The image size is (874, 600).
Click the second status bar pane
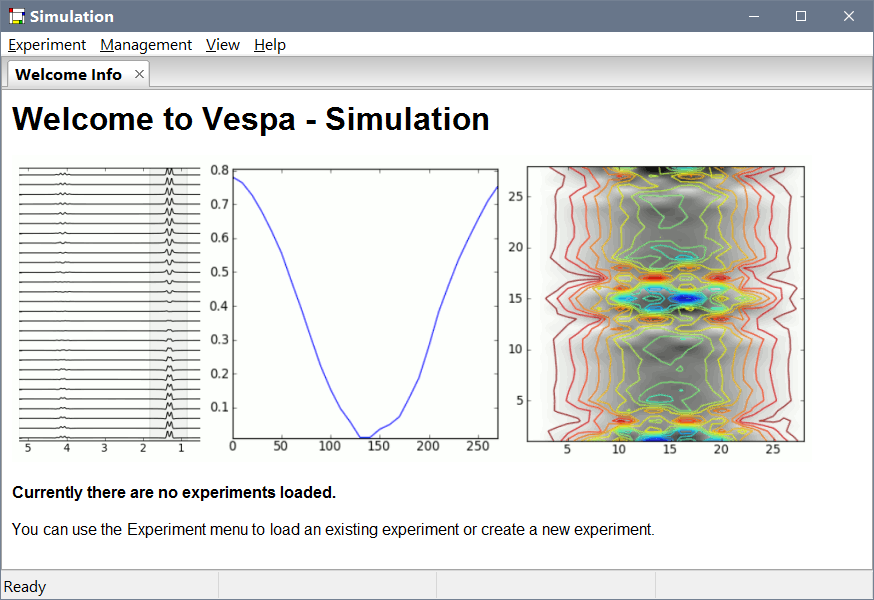[x=327, y=586]
